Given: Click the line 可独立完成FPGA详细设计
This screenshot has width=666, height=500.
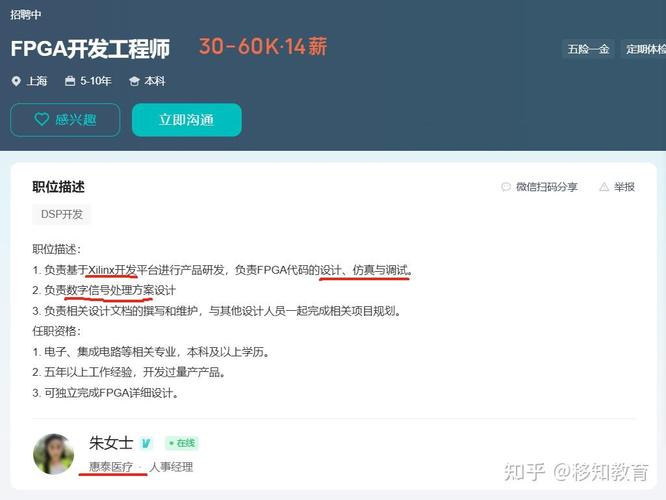Looking at the screenshot, I should [105, 393].
